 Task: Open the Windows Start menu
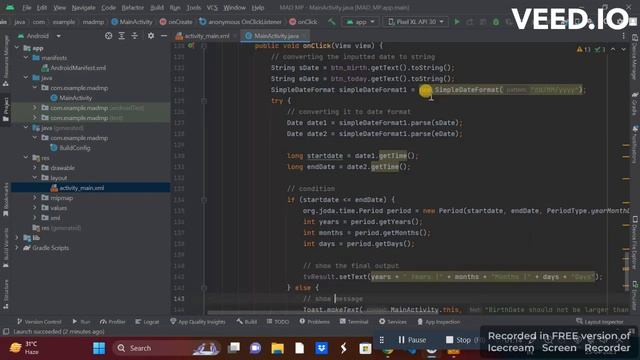click(x=99, y=348)
